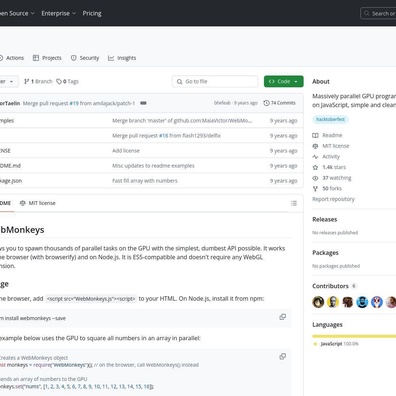The width and height of the screenshot is (396, 396).
Task: View the 1 Branch link
Action: click(38, 81)
